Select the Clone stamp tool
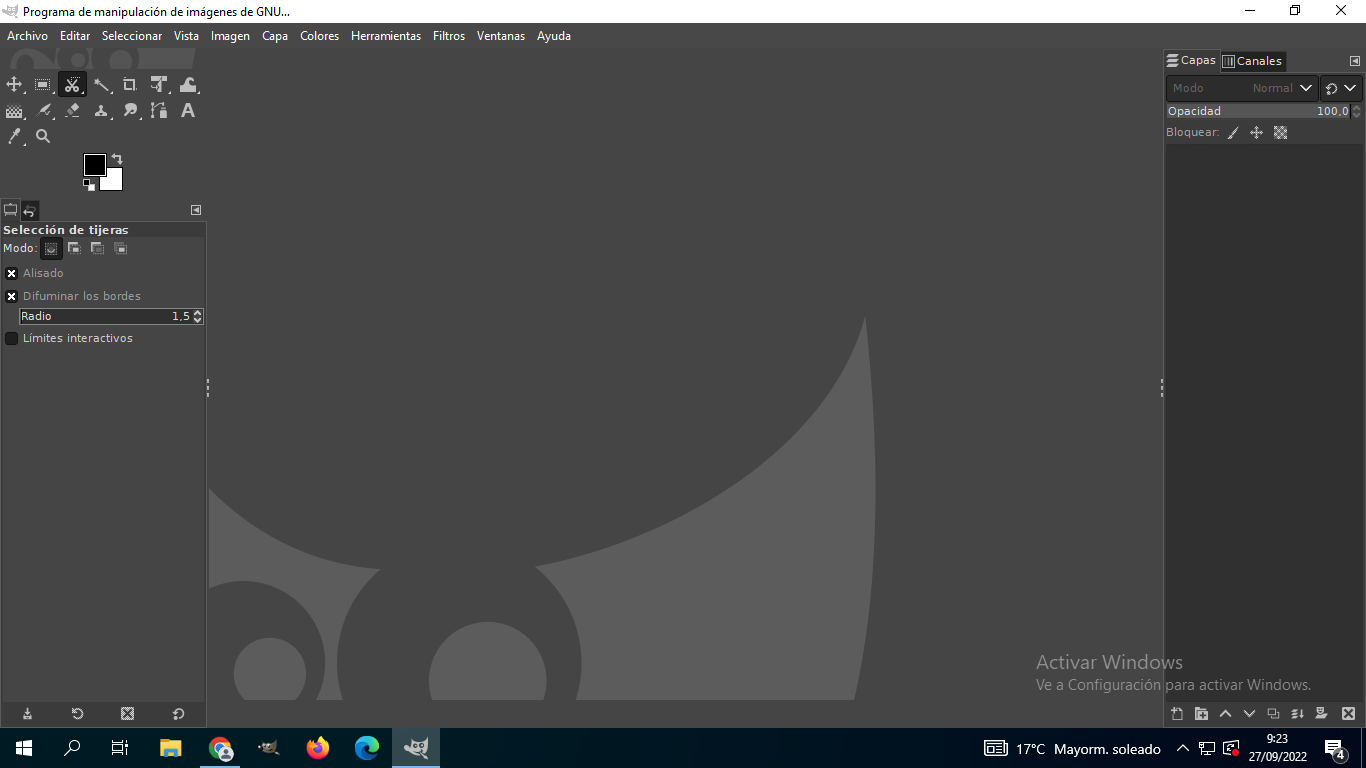The image size is (1366, 768). (x=101, y=111)
